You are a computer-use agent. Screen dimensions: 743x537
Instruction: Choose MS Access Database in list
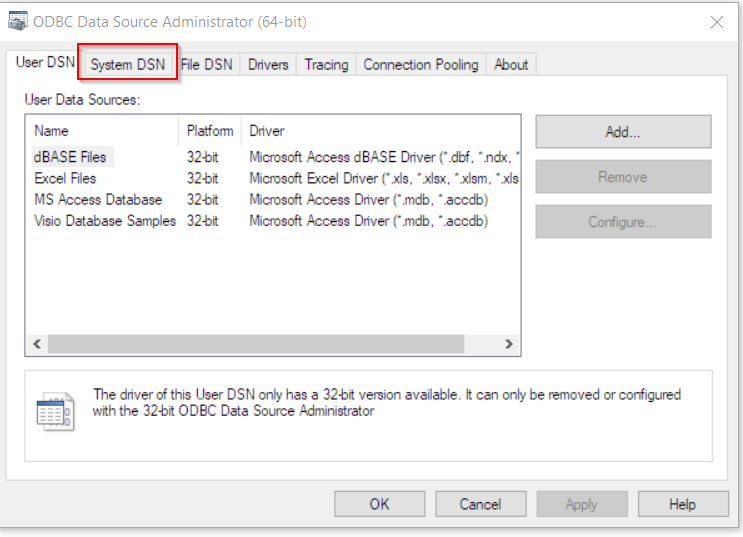click(98, 199)
